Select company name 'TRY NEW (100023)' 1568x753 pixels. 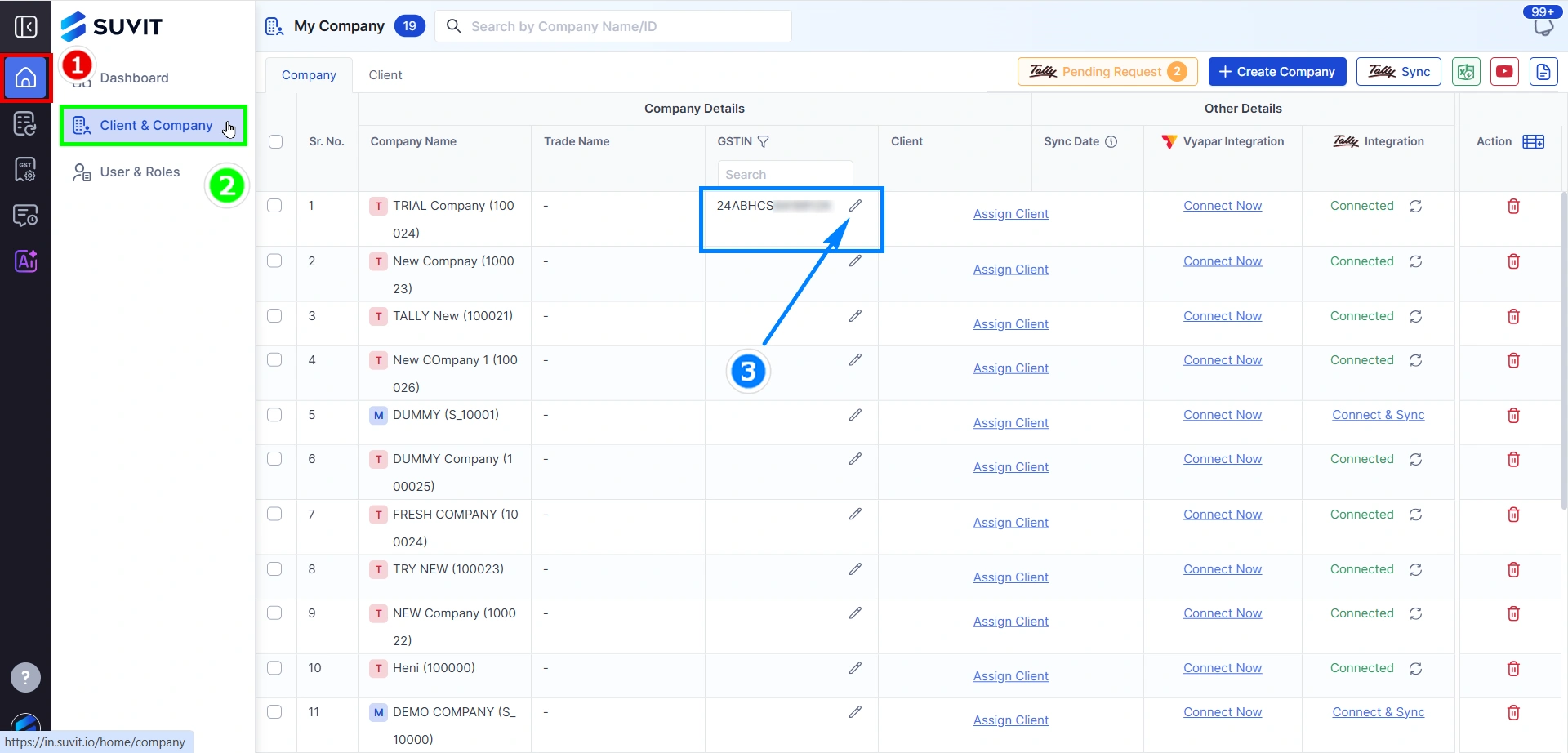pos(448,569)
